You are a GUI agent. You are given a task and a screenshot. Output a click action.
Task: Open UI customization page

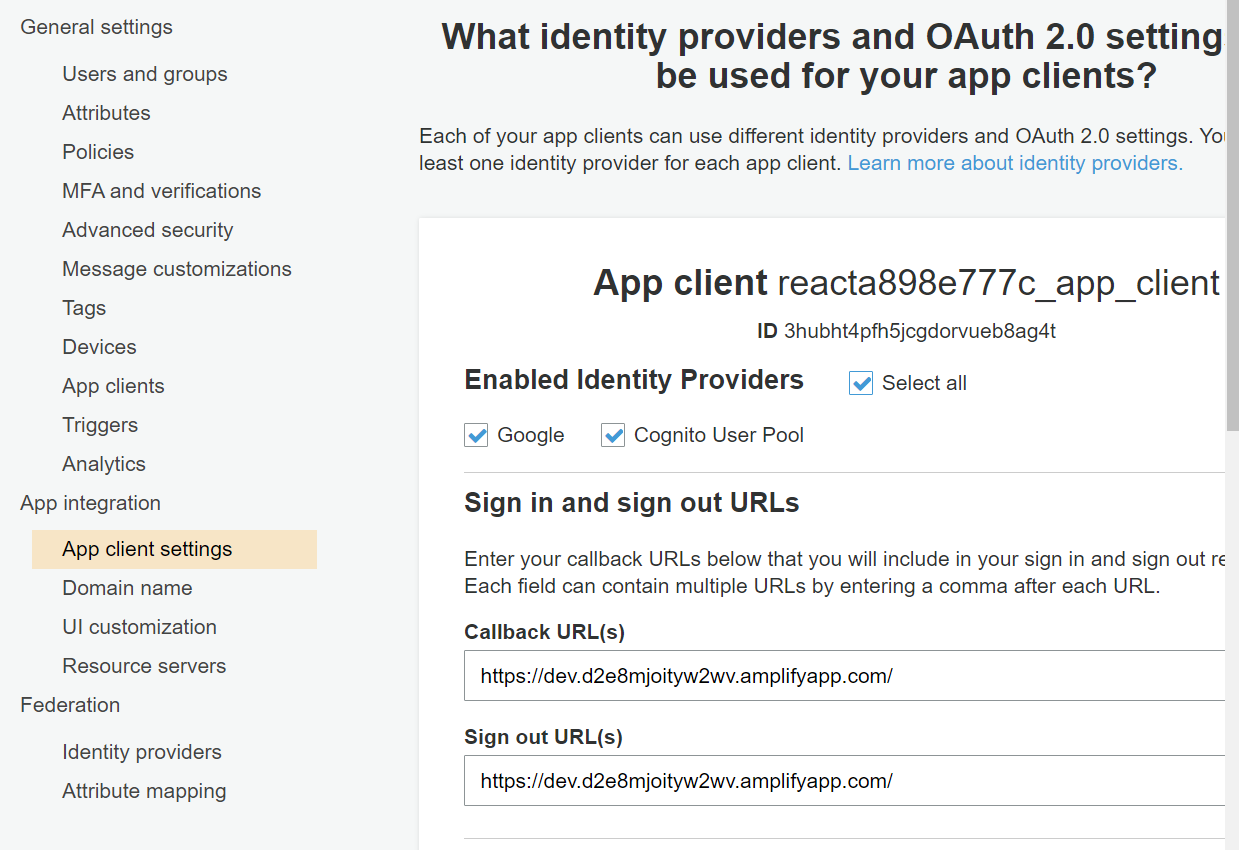coord(139,627)
